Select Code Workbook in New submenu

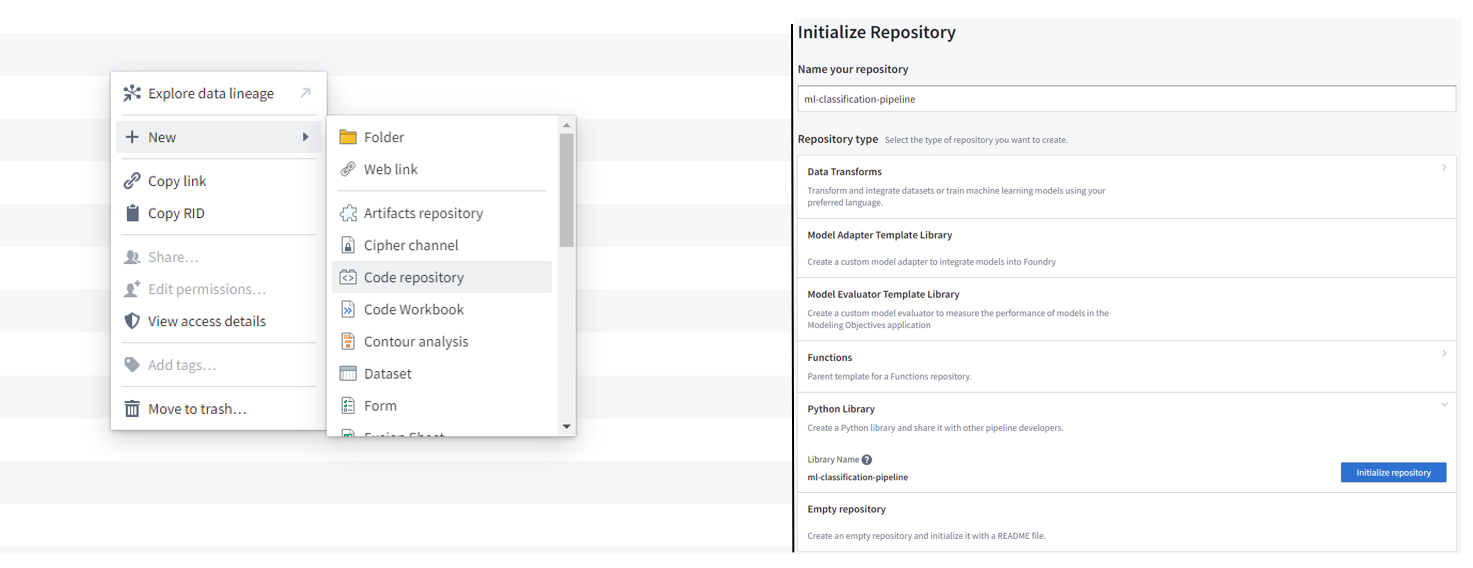pyautogui.click(x=442, y=309)
